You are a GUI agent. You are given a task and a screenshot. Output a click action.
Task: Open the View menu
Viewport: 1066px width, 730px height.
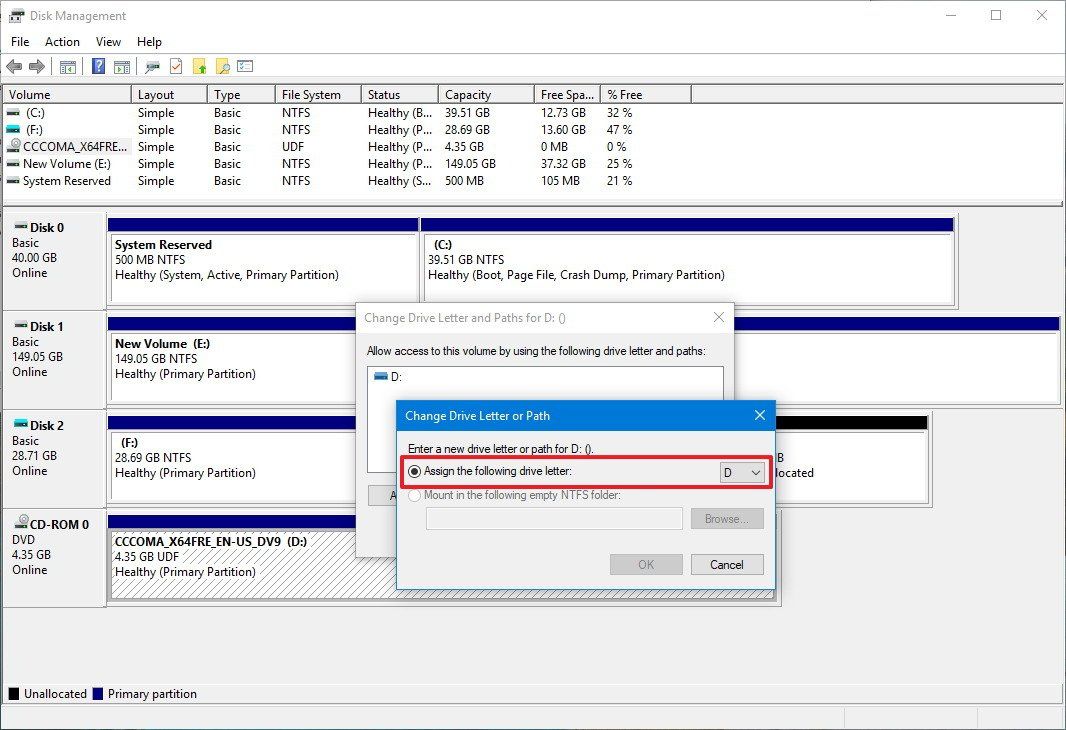pos(108,42)
